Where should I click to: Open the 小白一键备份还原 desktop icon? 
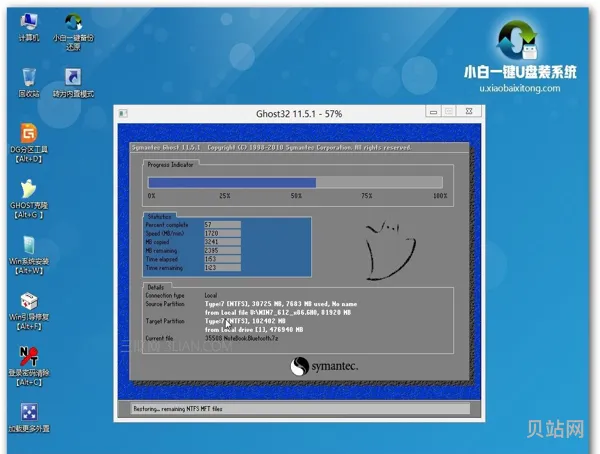tap(73, 32)
